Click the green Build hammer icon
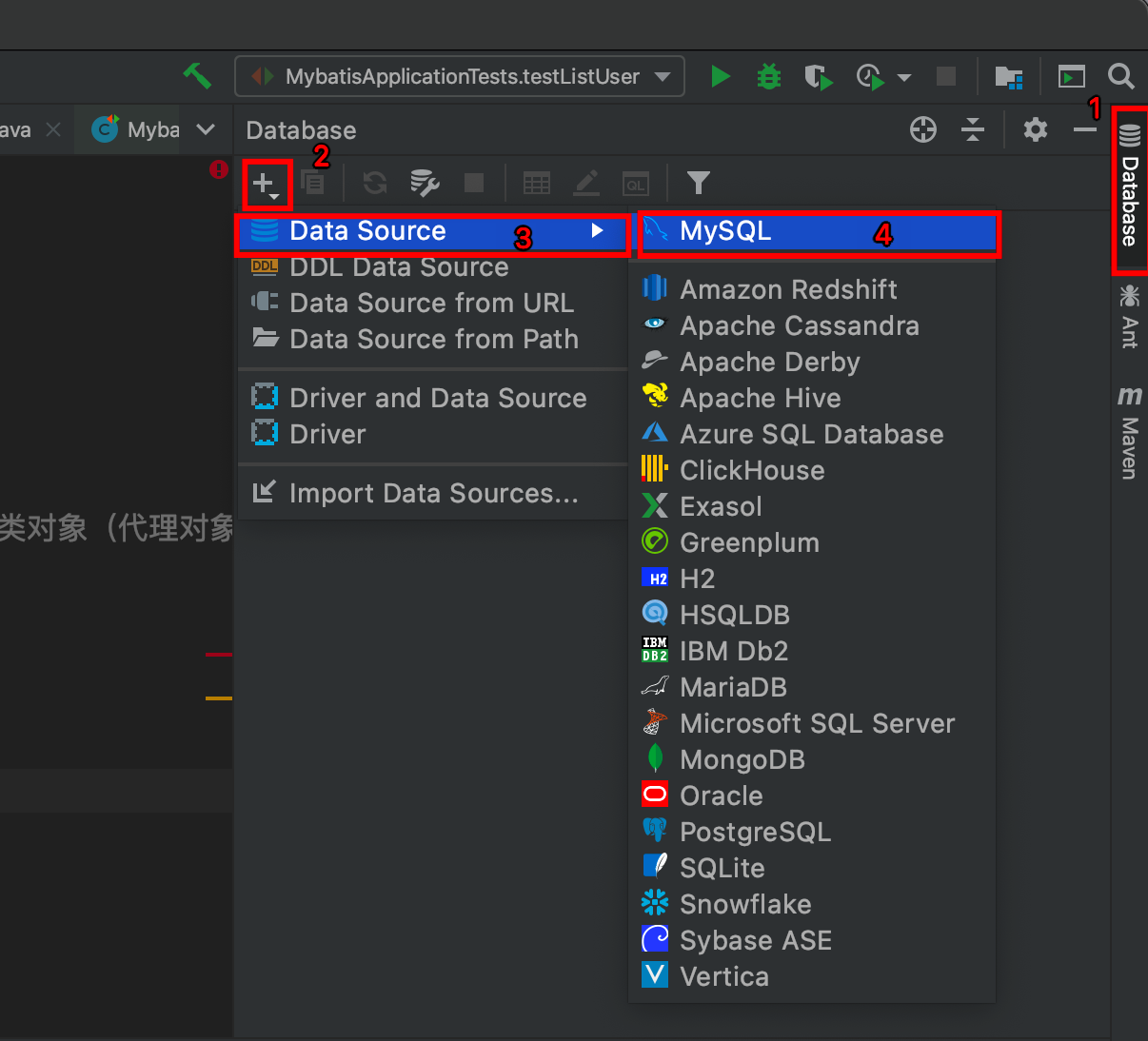The image size is (1148, 1041). [x=197, y=75]
